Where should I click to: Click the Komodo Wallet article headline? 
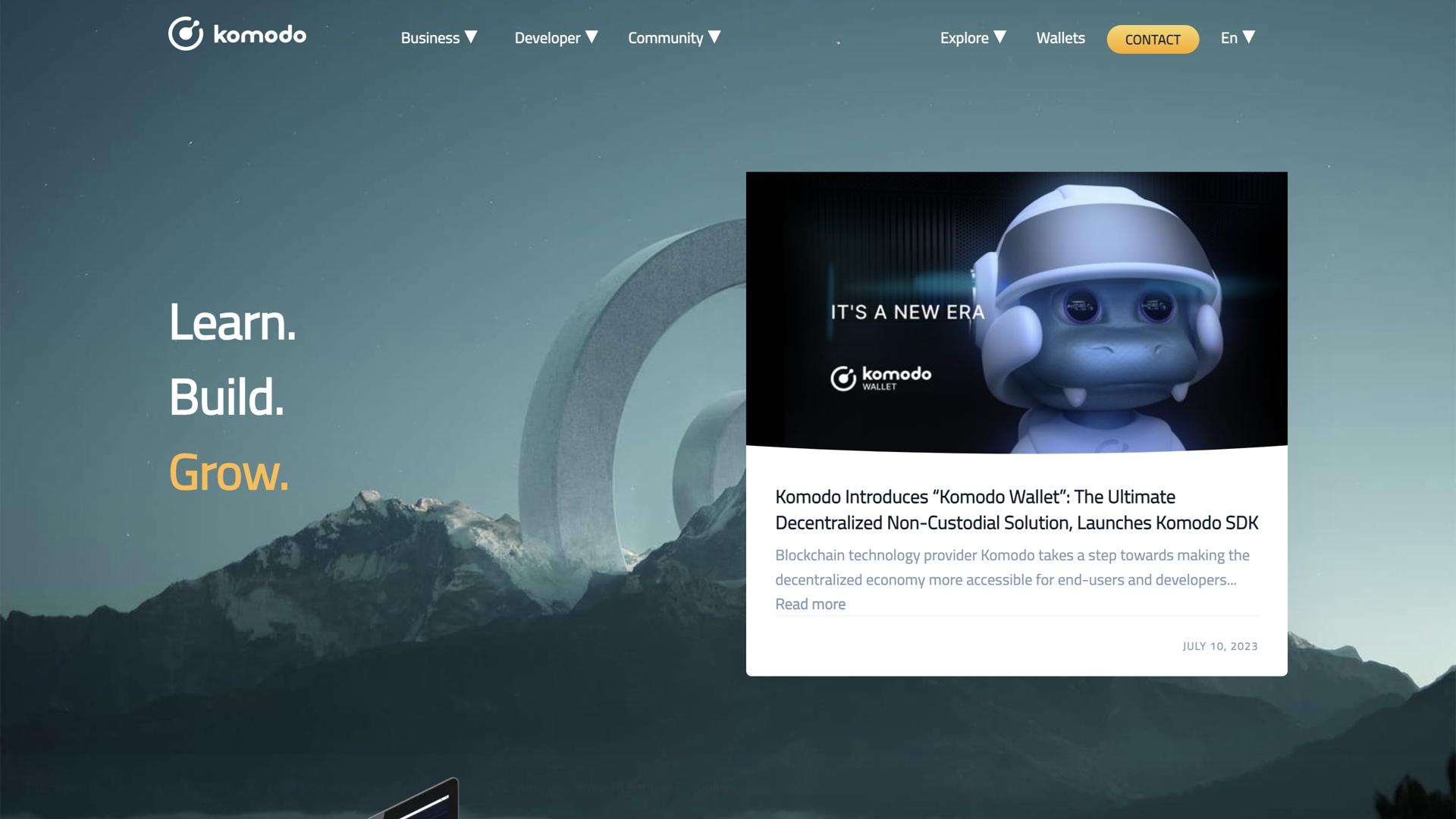1016,510
